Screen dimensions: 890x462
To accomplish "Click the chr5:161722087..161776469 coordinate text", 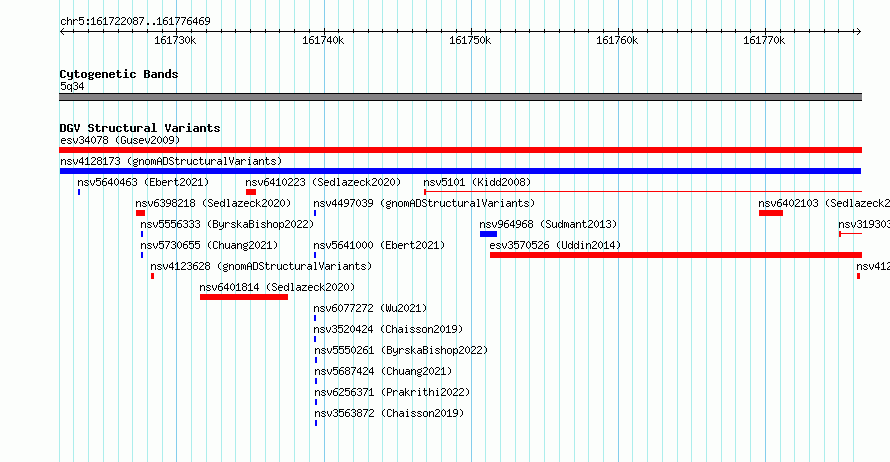I will pos(135,22).
